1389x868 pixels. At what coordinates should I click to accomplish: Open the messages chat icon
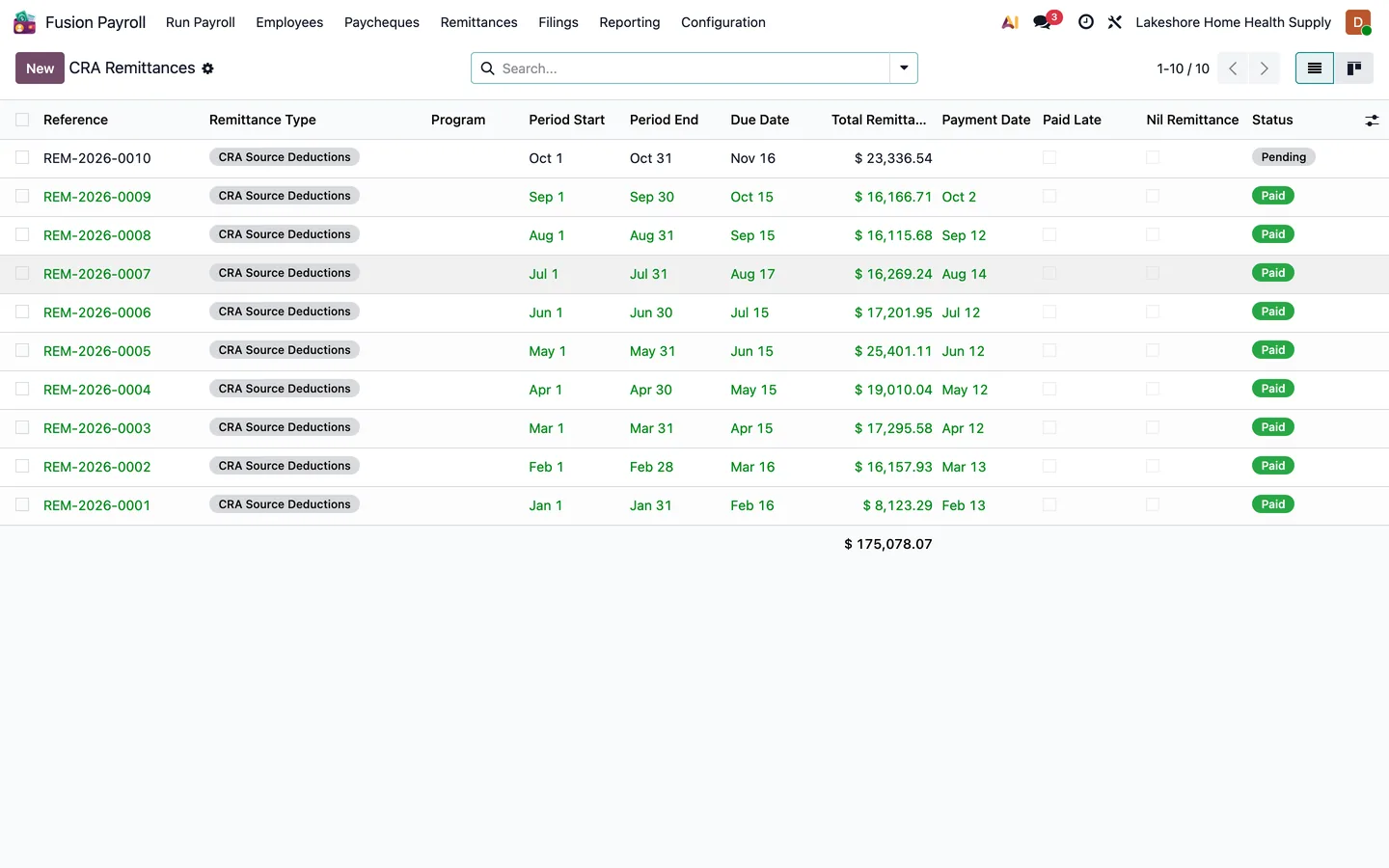pyautogui.click(x=1043, y=22)
